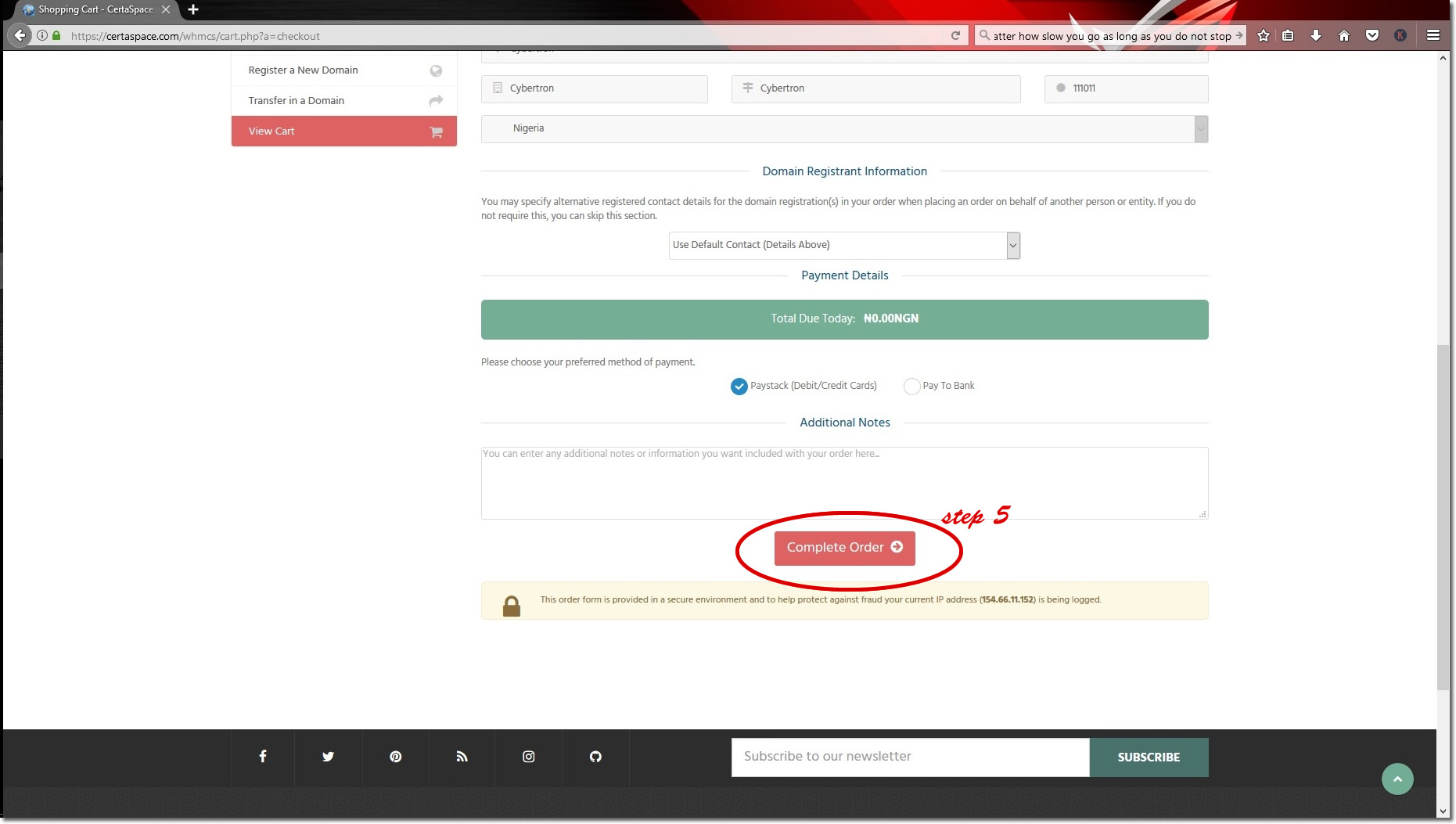Click Domain Registrant Information heading
This screenshot has width=1456, height=824.
pyautogui.click(x=845, y=171)
